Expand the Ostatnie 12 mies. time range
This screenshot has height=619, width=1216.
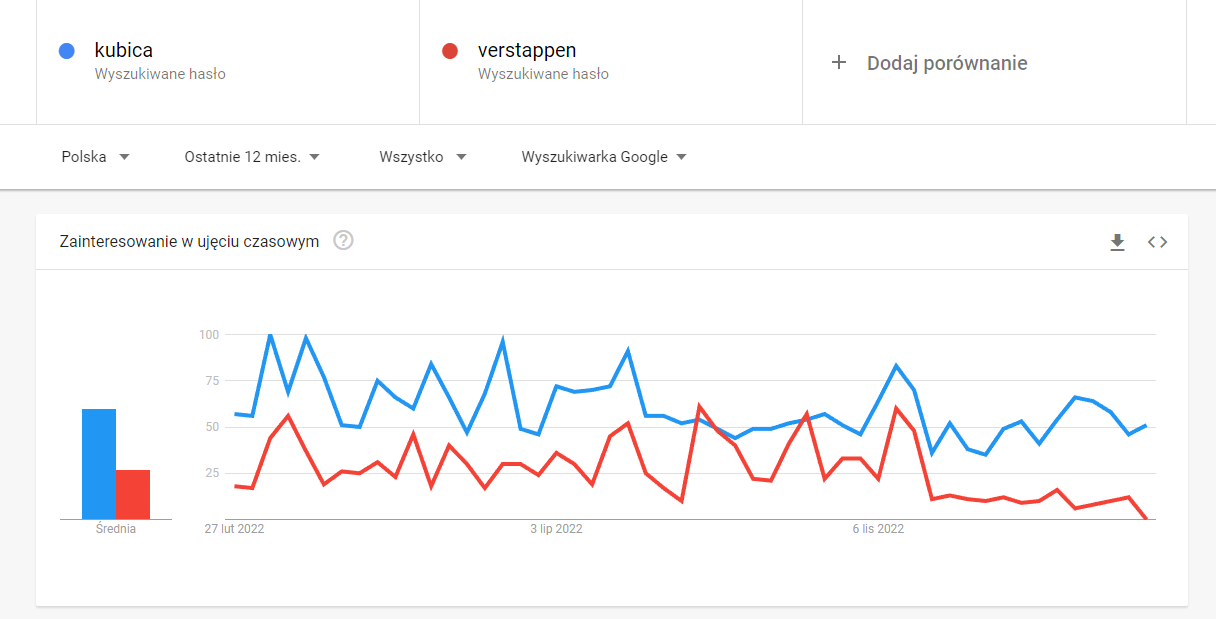[252, 157]
